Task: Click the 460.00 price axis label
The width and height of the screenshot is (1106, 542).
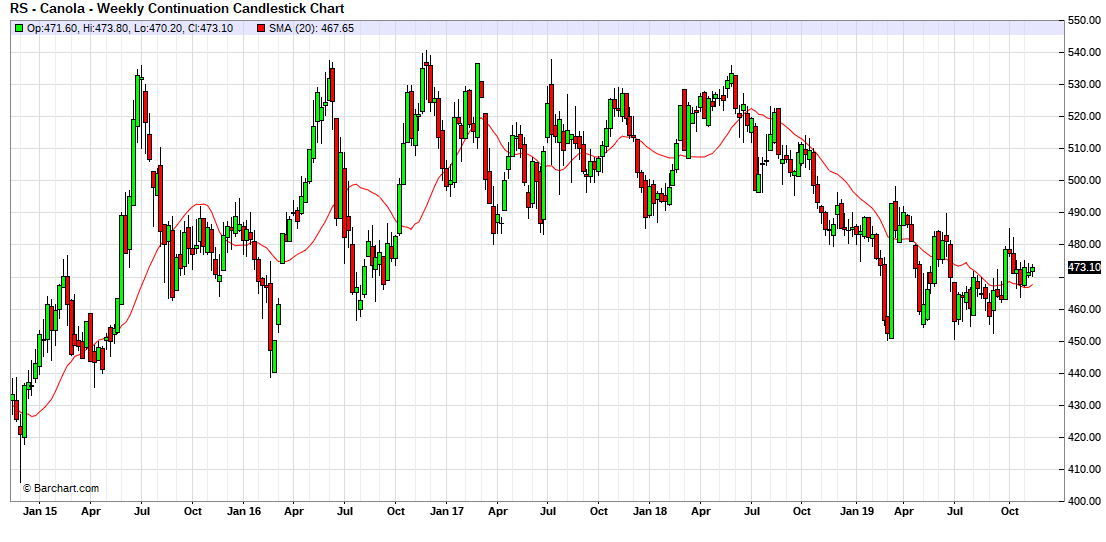Action: tap(1085, 309)
